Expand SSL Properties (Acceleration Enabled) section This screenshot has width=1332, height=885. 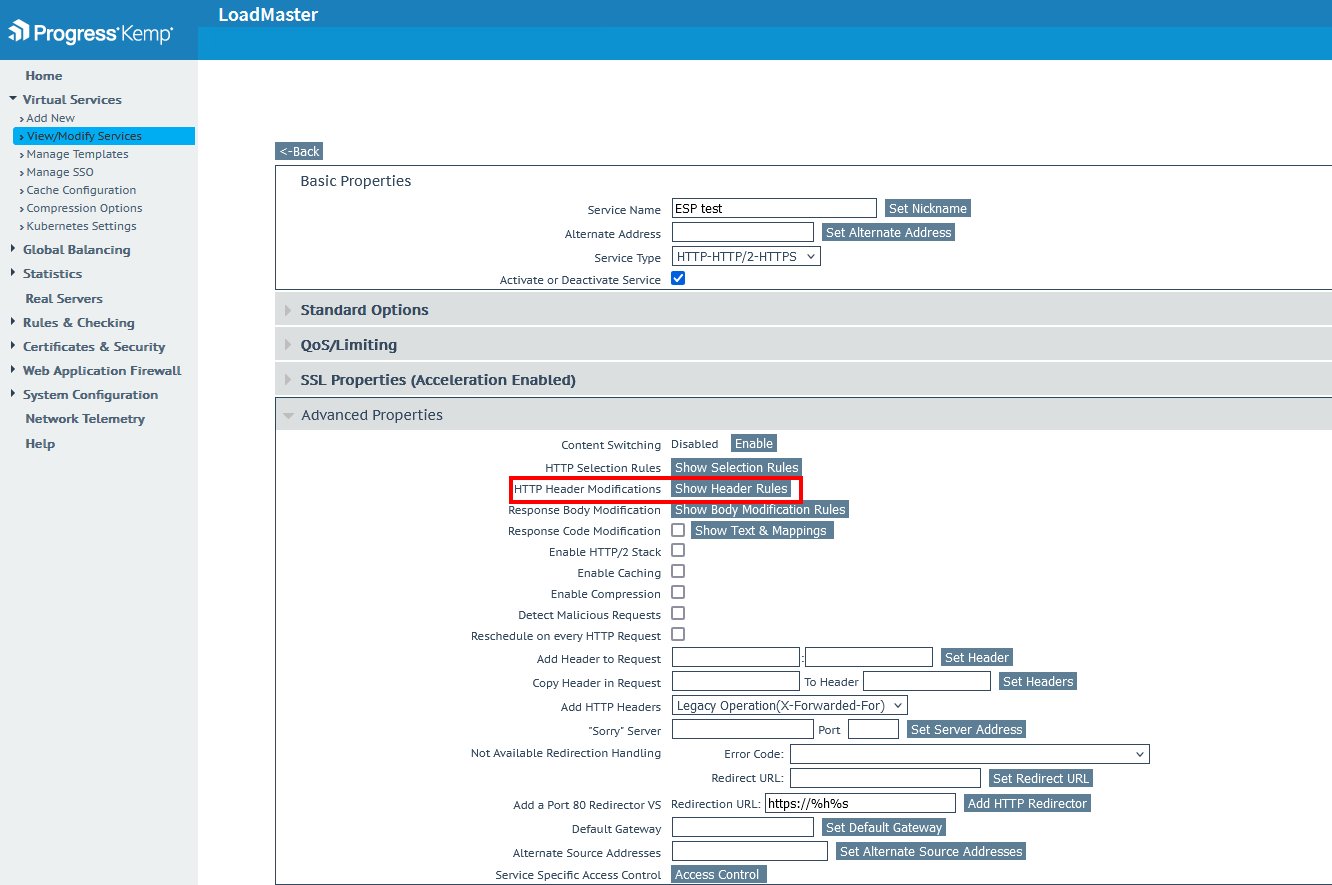pyautogui.click(x=803, y=380)
